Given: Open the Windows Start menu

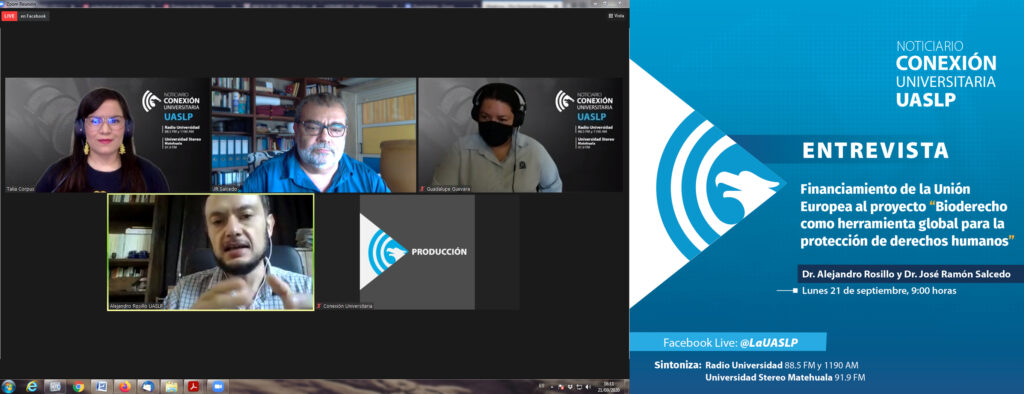Looking at the screenshot, I should coord(8,387).
